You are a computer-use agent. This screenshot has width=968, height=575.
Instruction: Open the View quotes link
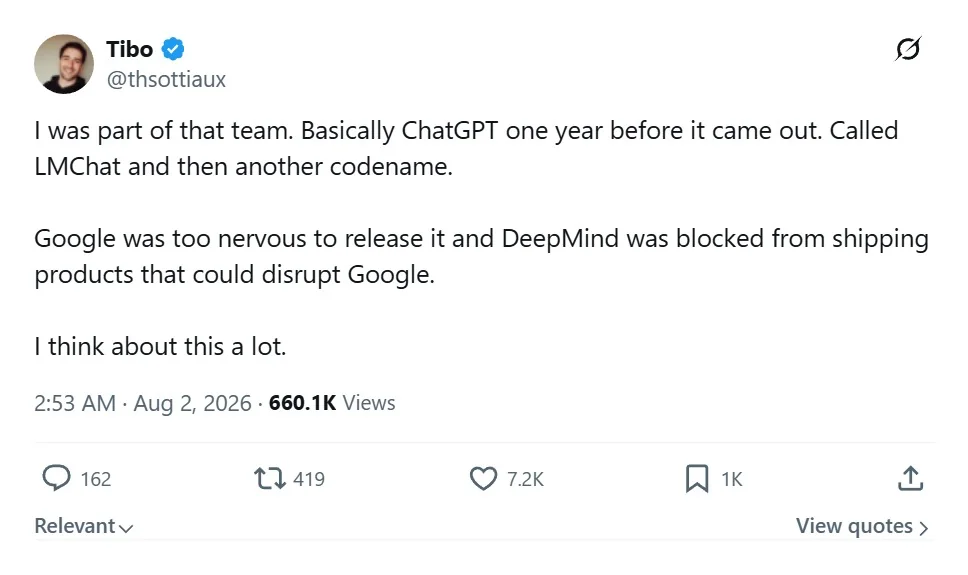862,526
